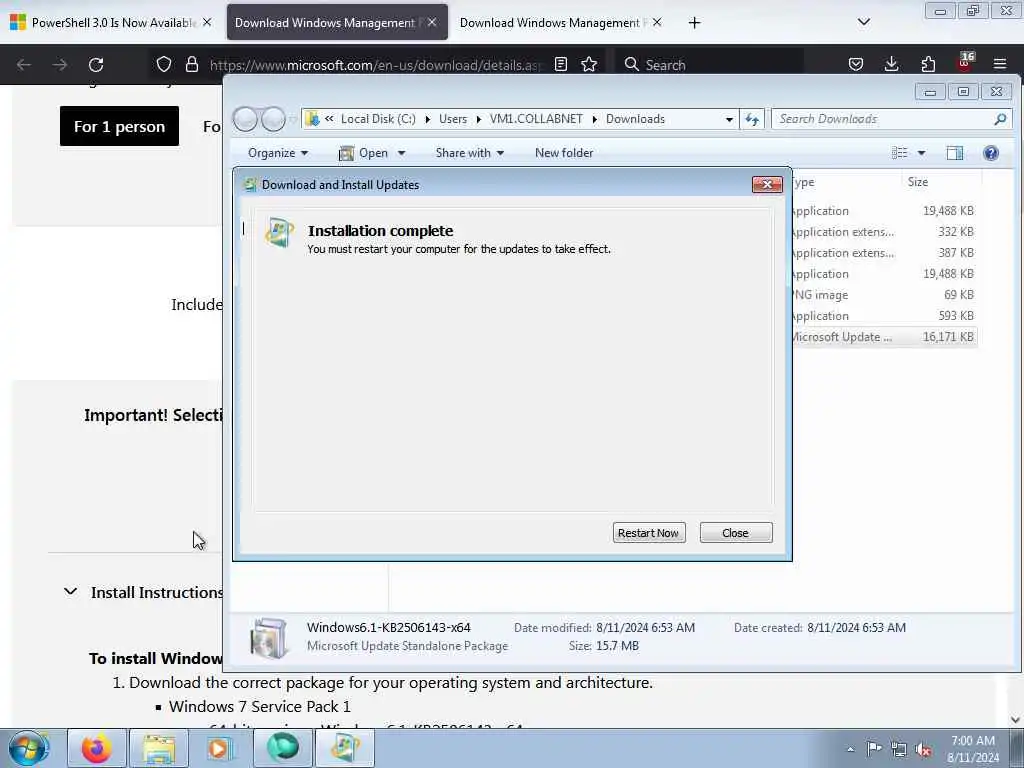
Task: Open the green round taskbar application
Action: [x=282, y=748]
